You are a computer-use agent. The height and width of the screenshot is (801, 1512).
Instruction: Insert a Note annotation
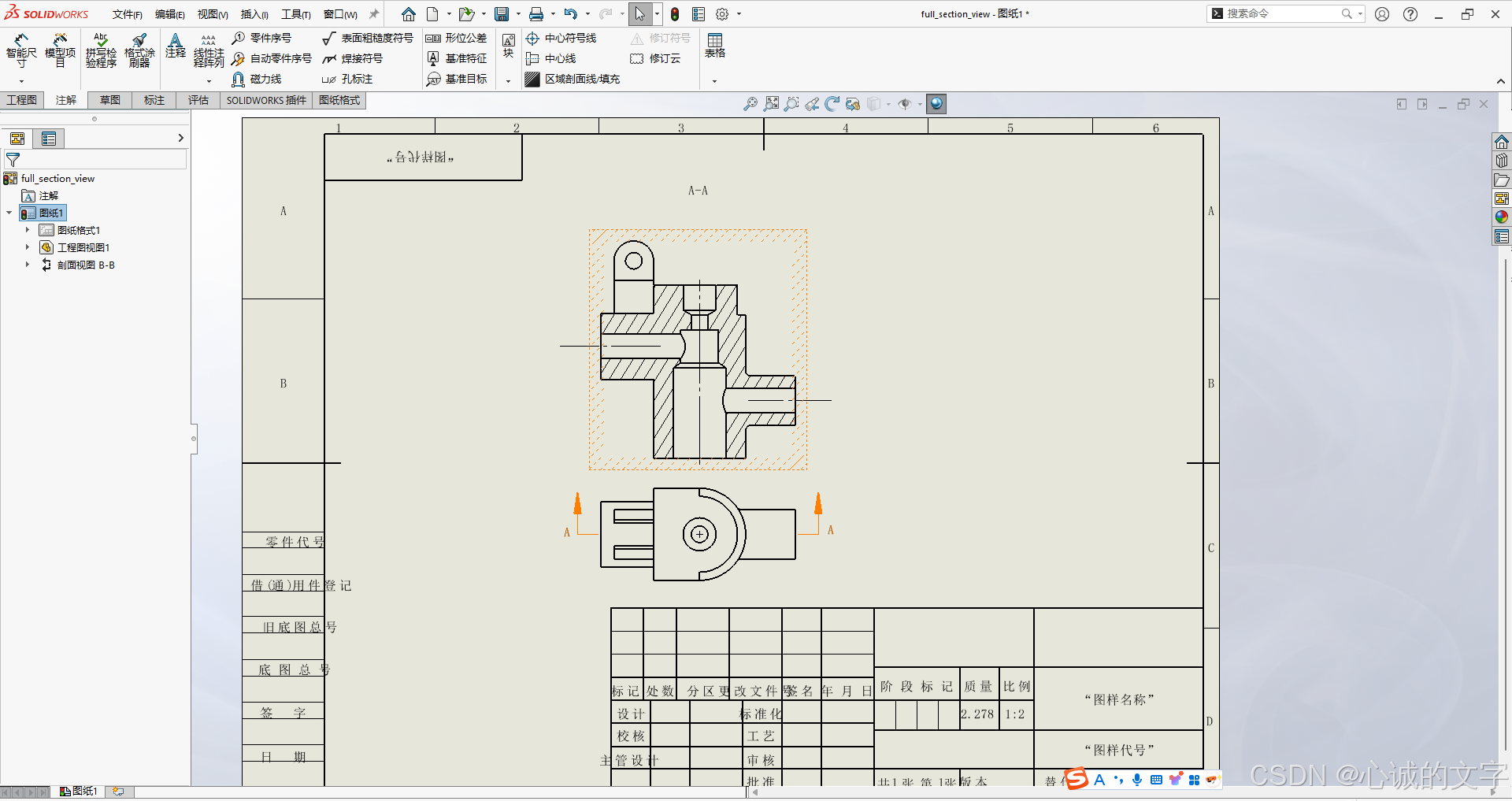click(x=176, y=46)
